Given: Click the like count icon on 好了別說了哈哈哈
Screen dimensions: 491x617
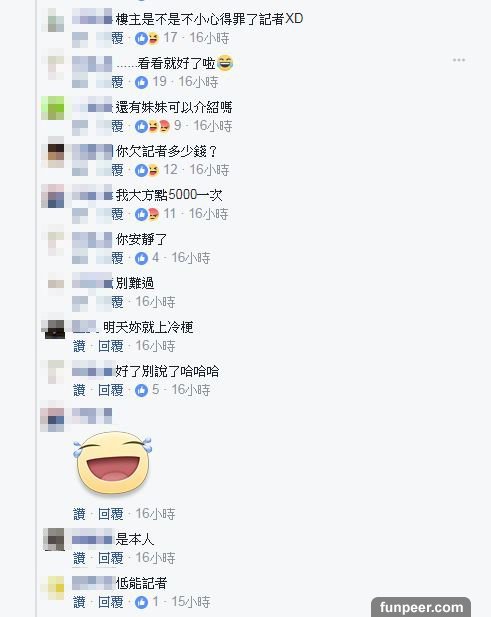Looking at the screenshot, I should pyautogui.click(x=141, y=390).
